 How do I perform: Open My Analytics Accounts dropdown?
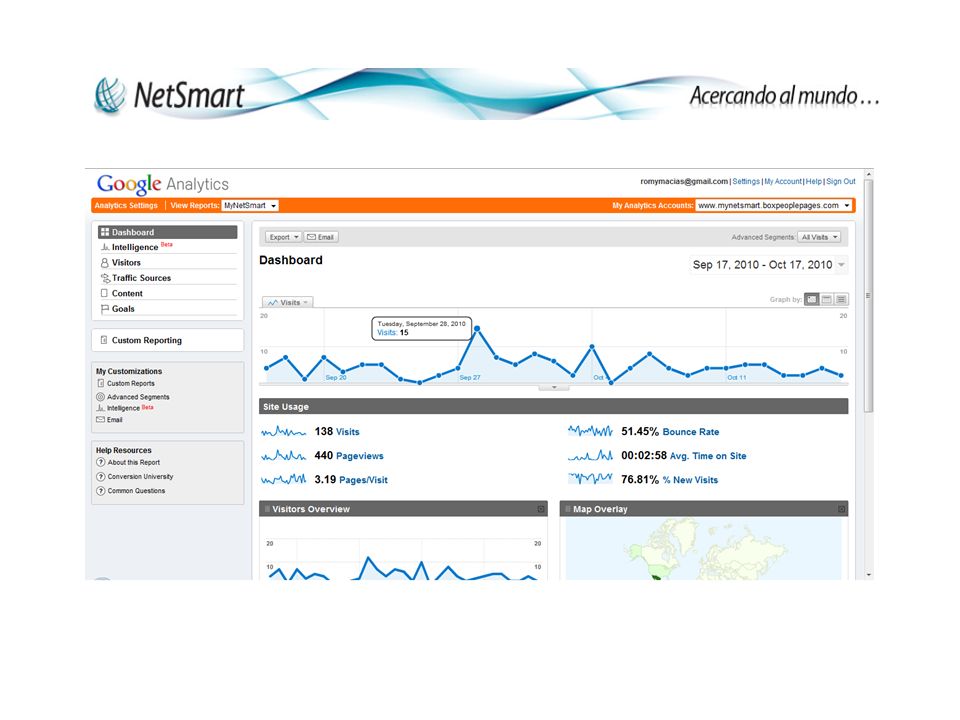coord(774,206)
